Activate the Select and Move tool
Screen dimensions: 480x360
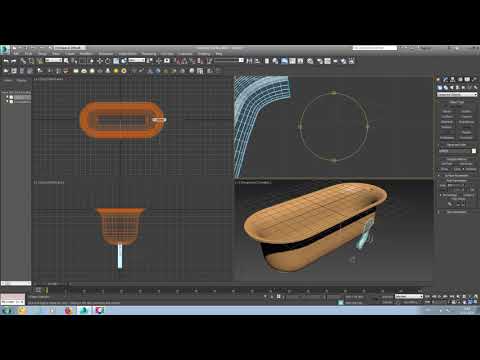coord(100,61)
